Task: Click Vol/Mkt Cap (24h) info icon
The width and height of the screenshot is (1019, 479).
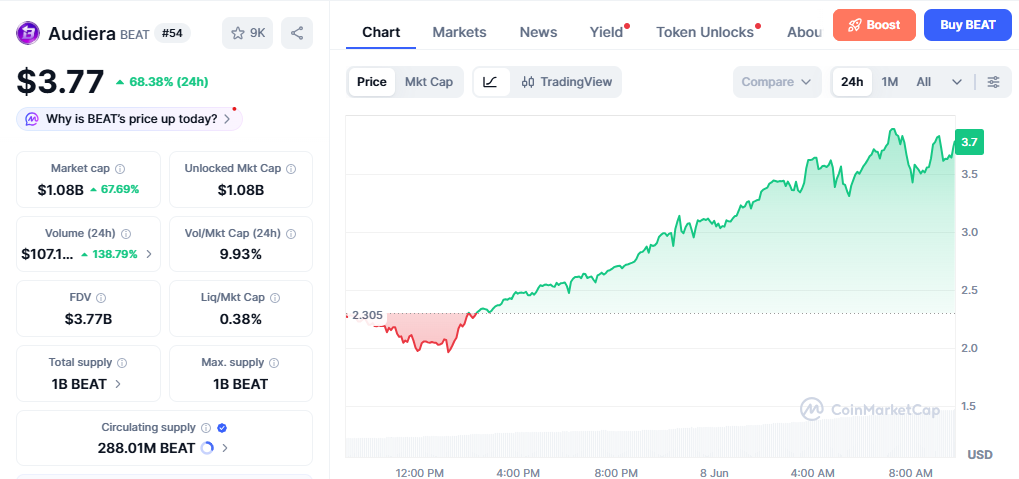Action: click(x=290, y=233)
